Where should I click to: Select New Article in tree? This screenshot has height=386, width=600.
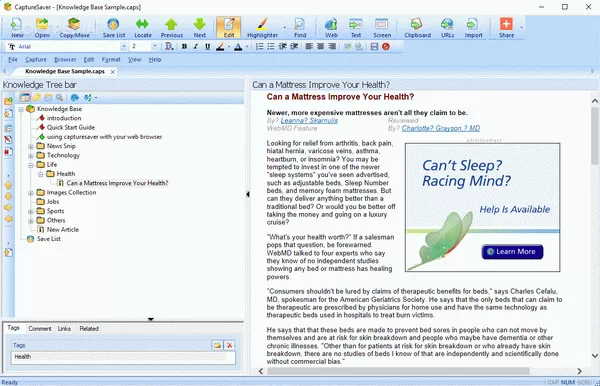click(x=62, y=230)
